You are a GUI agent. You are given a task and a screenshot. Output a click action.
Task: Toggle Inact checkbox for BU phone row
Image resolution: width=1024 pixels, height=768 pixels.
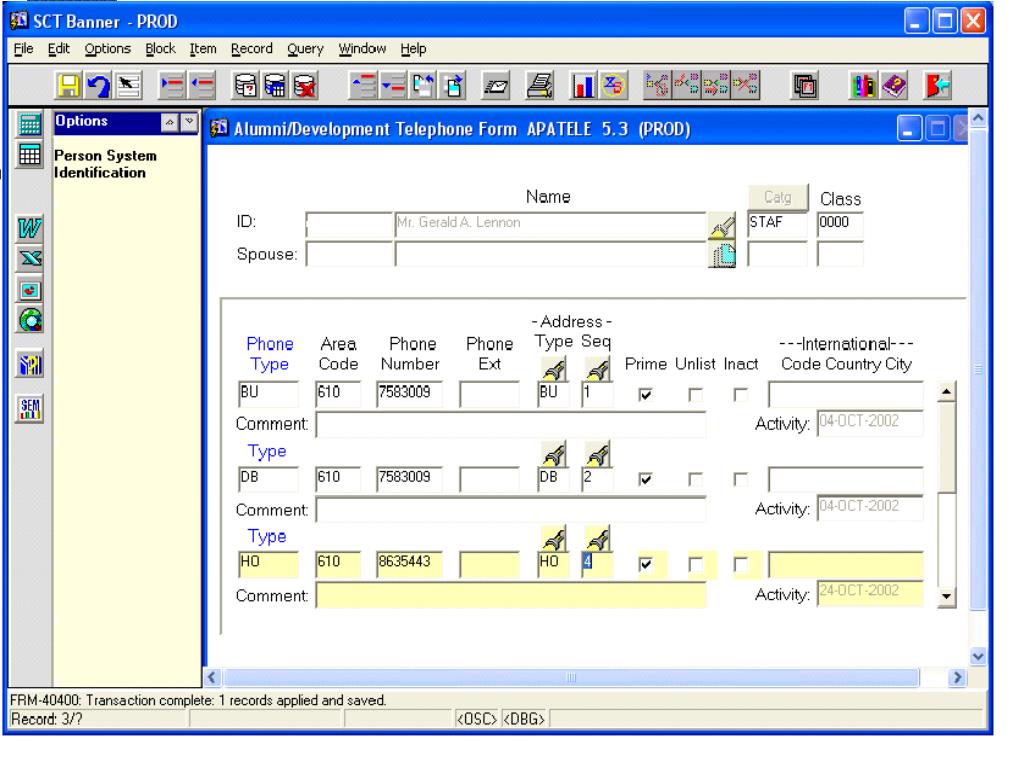(741, 394)
